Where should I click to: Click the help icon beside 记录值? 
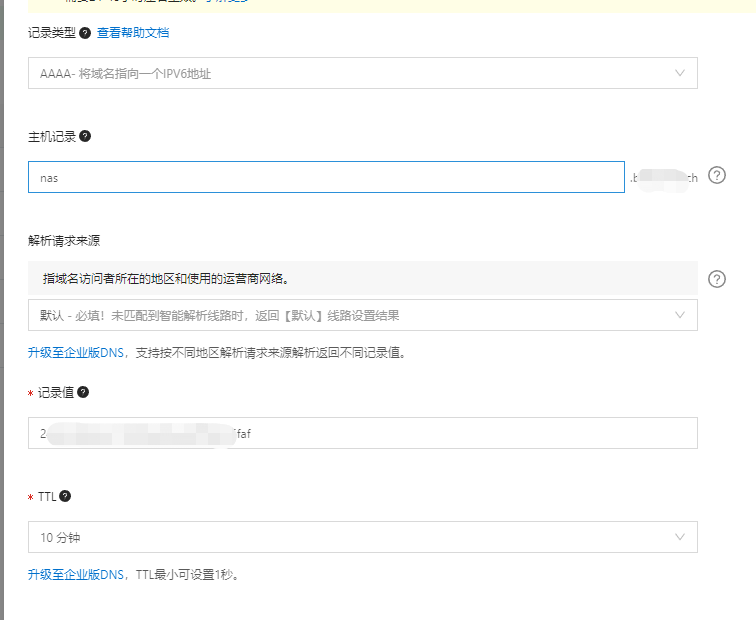pyautogui.click(x=83, y=392)
